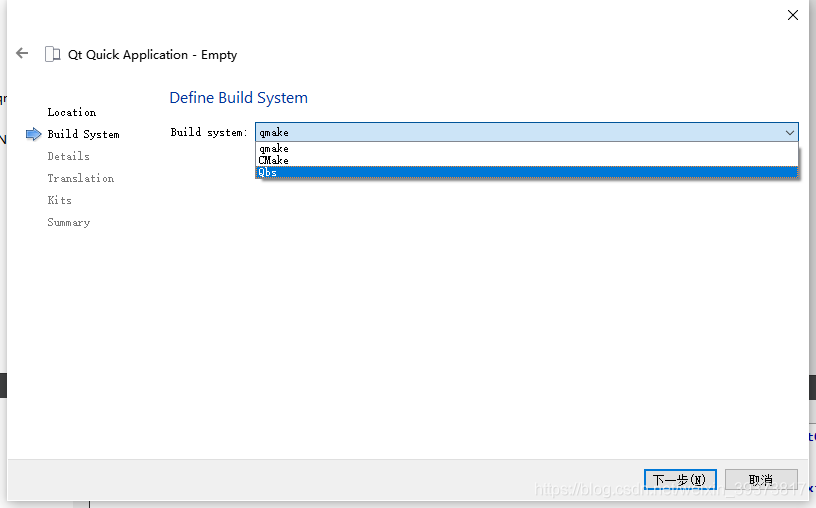Choose Qbs in the dropdown list
This screenshot has width=816, height=508.
coord(527,172)
